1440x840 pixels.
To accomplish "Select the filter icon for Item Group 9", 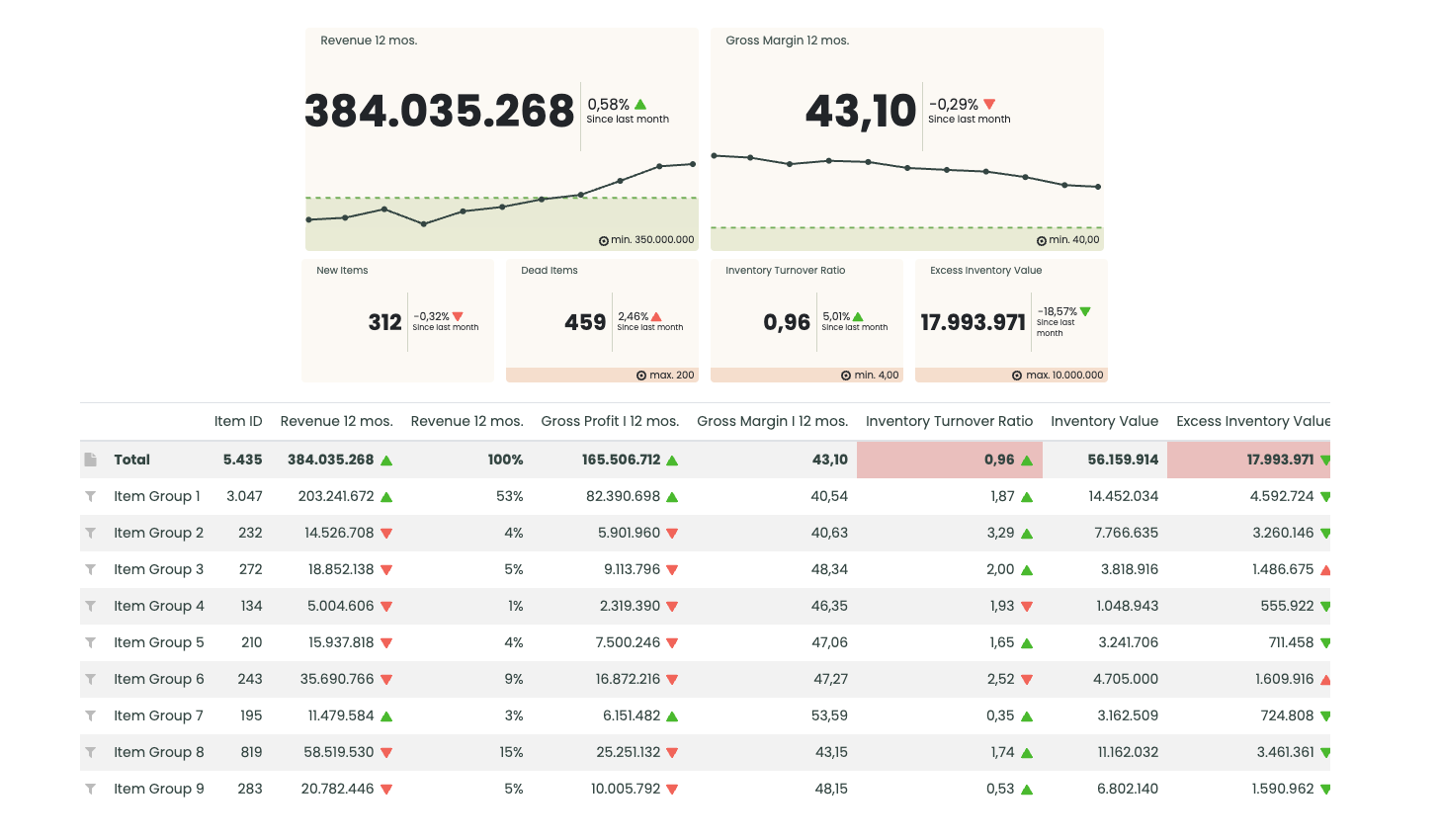I will (x=90, y=789).
